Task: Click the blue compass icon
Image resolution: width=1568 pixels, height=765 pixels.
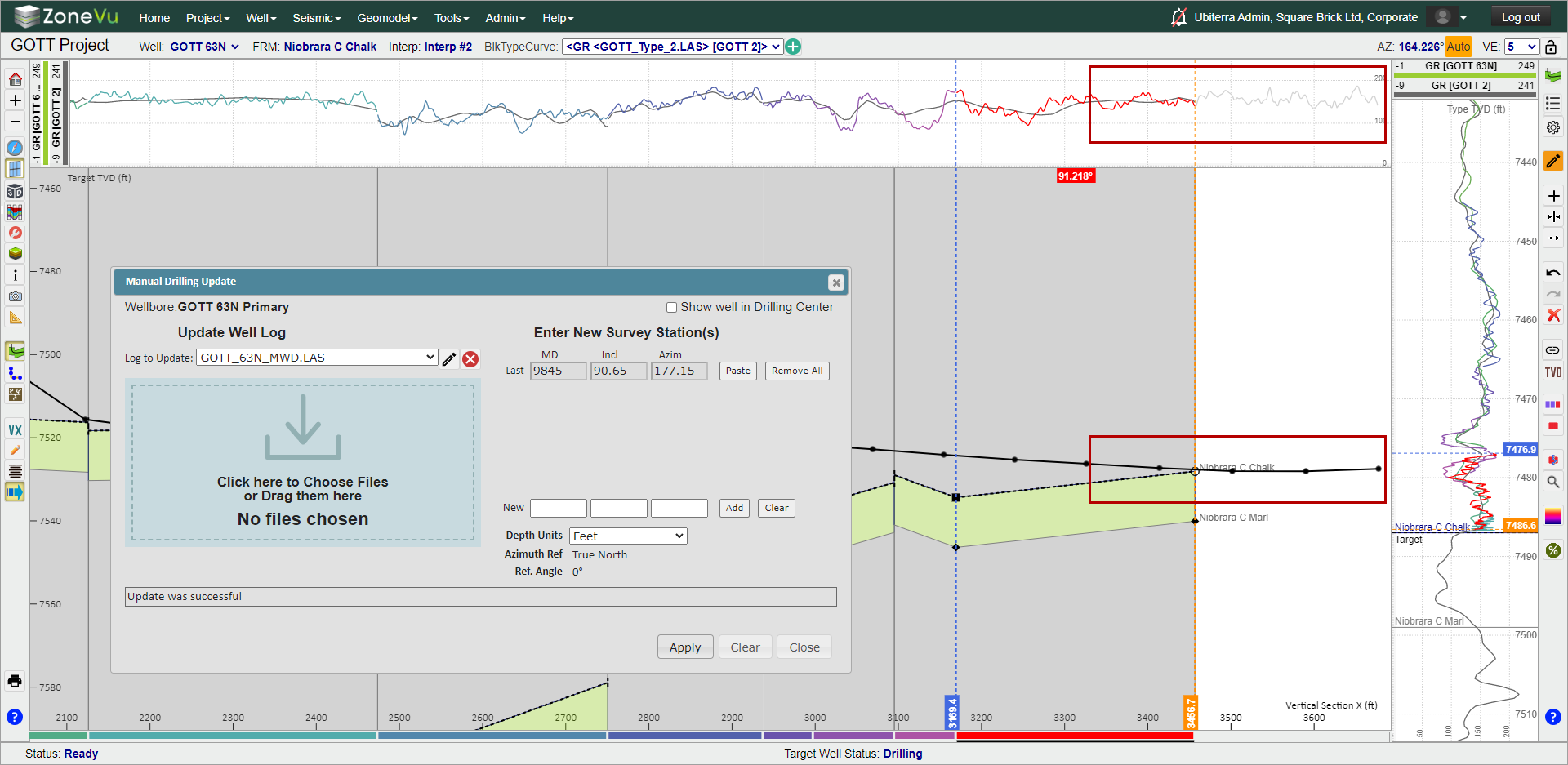Action: tap(15, 148)
